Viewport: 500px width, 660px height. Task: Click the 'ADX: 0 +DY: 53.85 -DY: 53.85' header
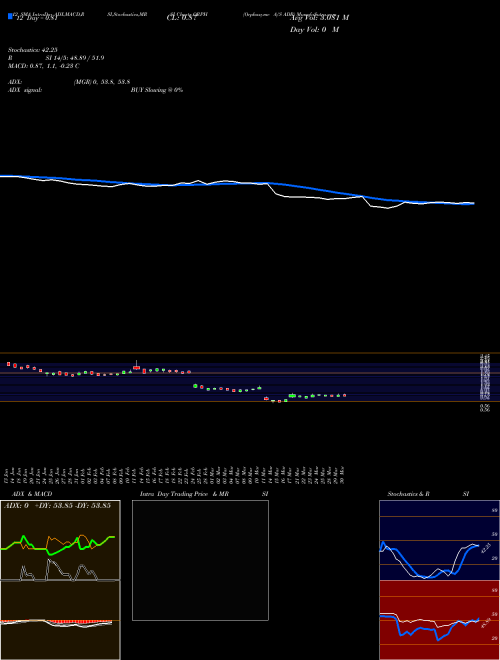click(x=57, y=505)
